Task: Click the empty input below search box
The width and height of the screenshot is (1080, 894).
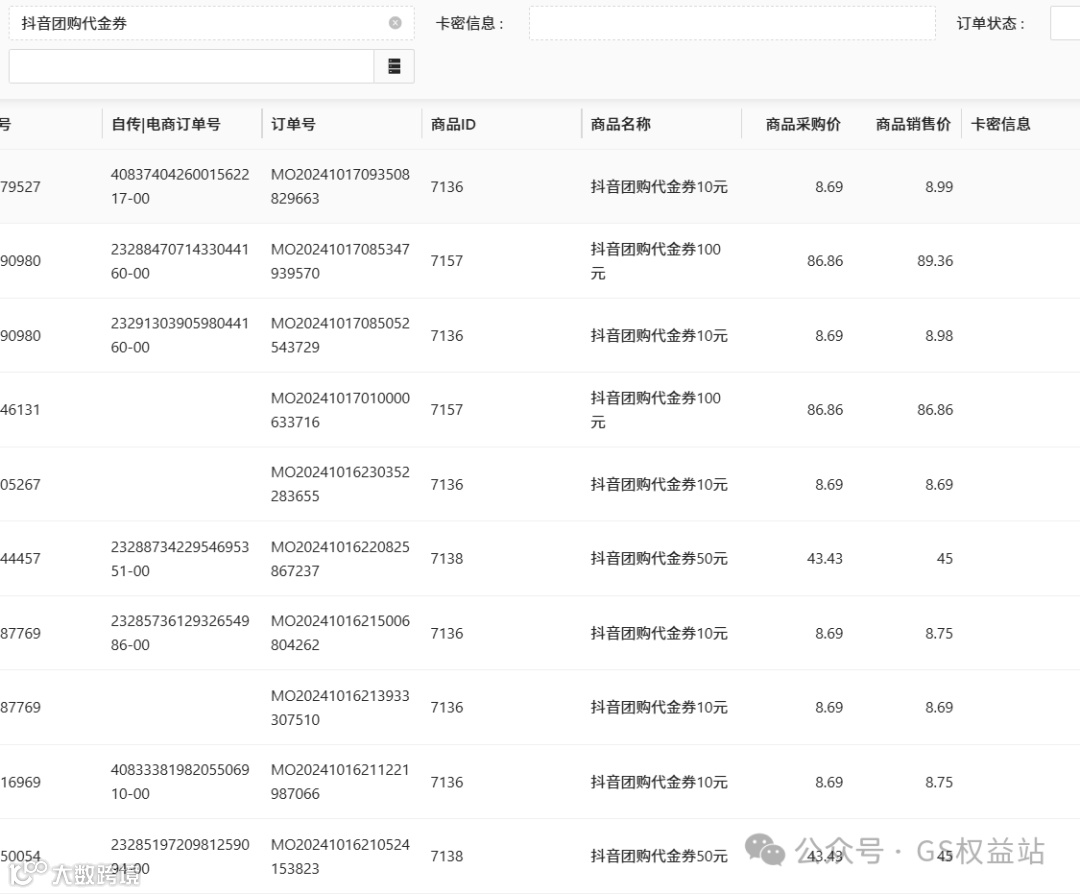Action: (x=191, y=66)
